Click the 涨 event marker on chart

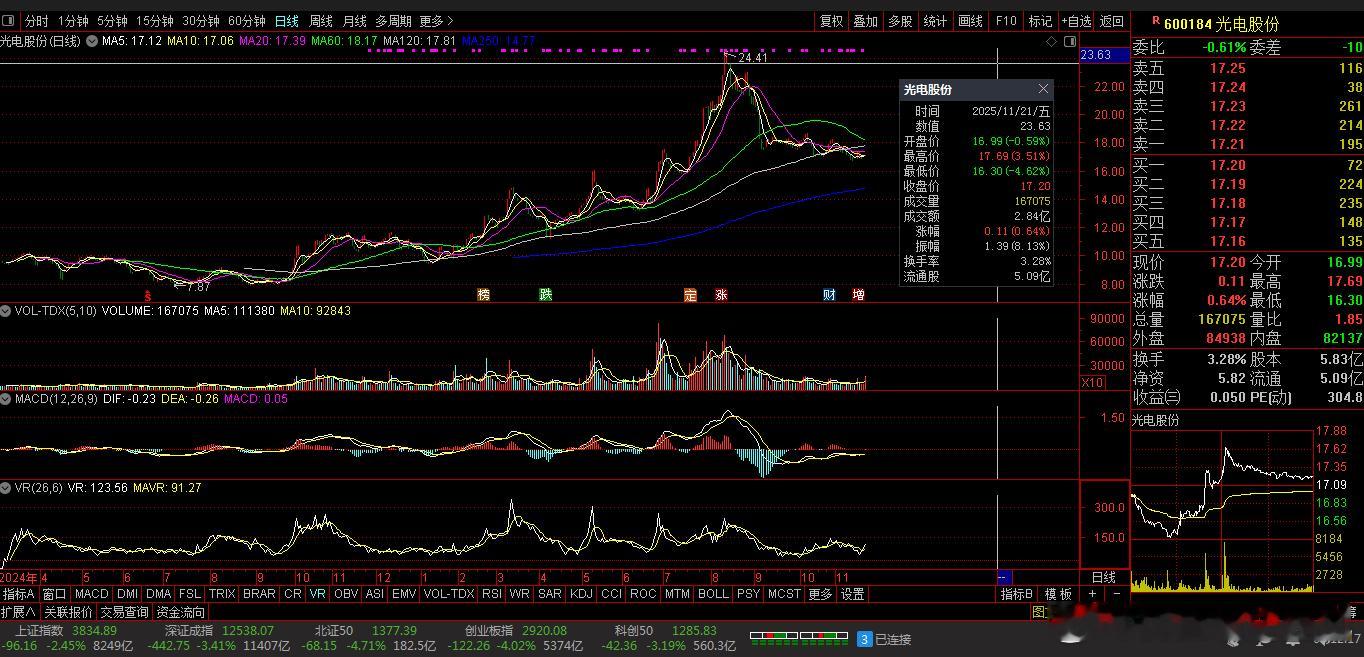tap(721, 295)
